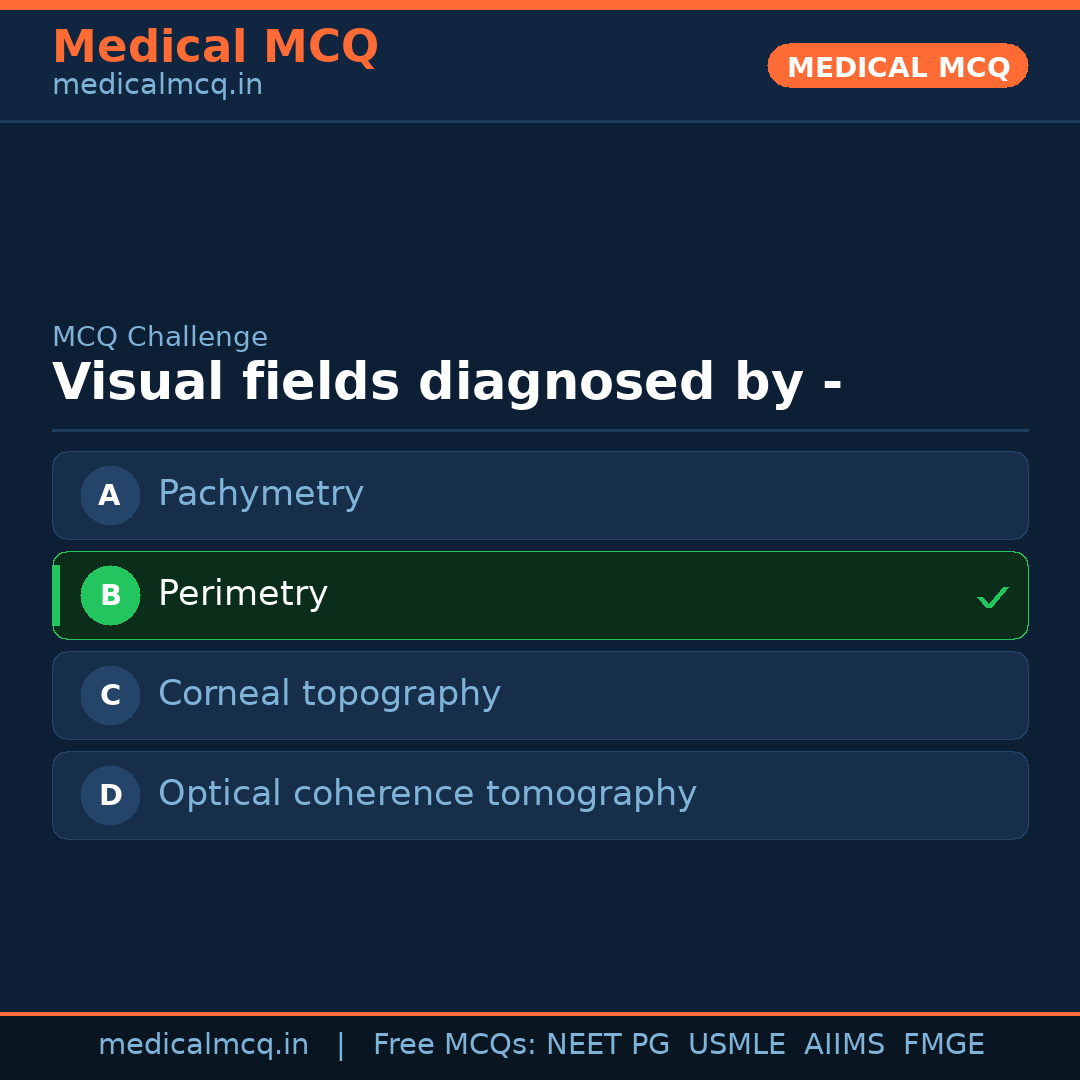The width and height of the screenshot is (1080, 1080).
Task: Click NEET PG in the footer
Action: coord(608,1045)
